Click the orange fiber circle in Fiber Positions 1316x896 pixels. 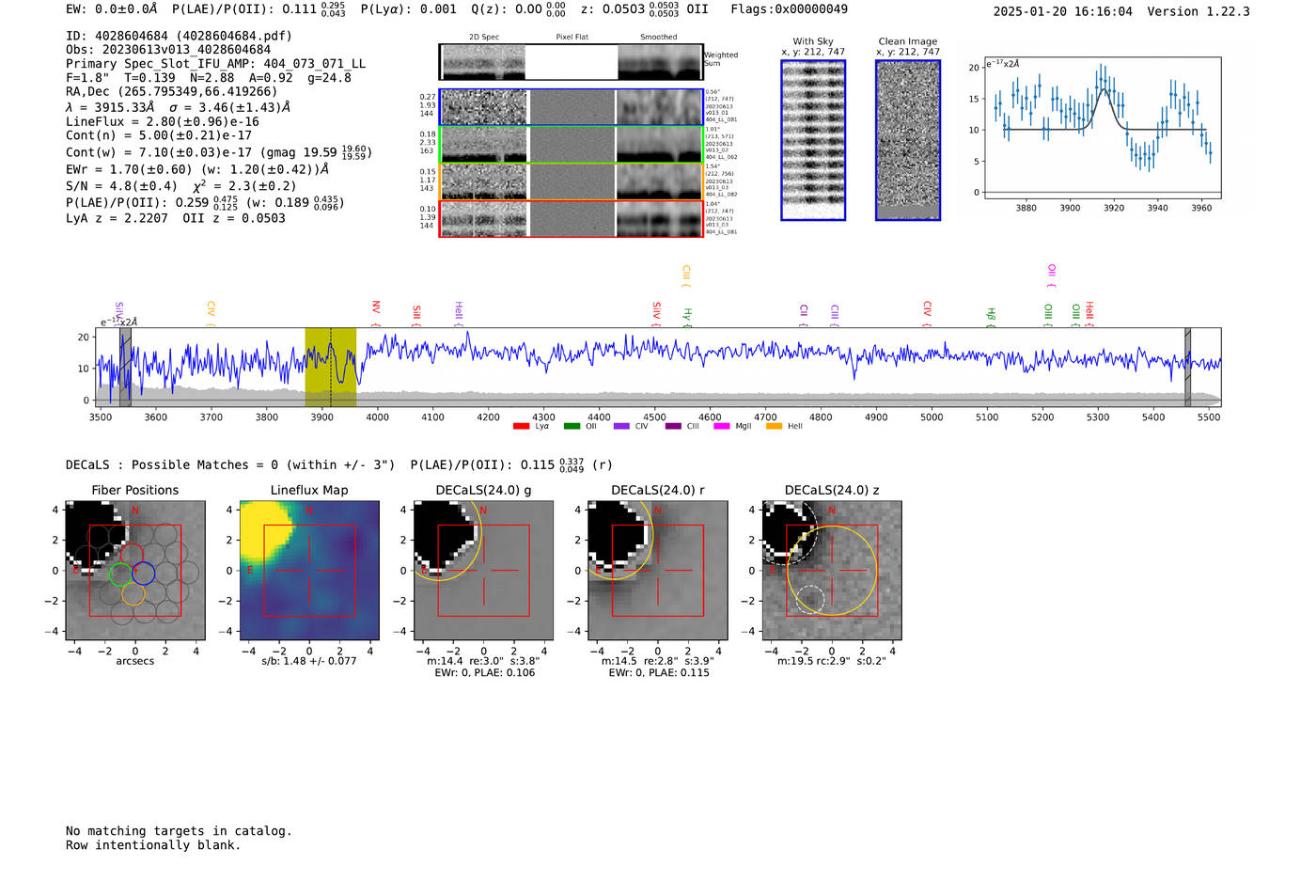pyautogui.click(x=133, y=594)
